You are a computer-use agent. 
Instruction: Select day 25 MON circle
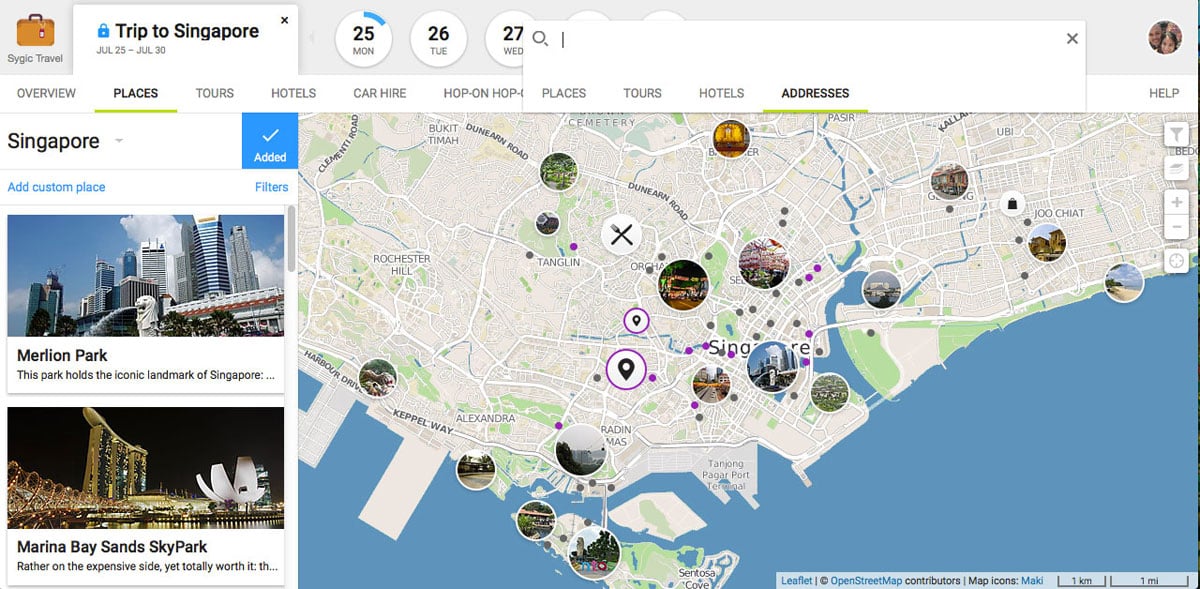click(363, 39)
